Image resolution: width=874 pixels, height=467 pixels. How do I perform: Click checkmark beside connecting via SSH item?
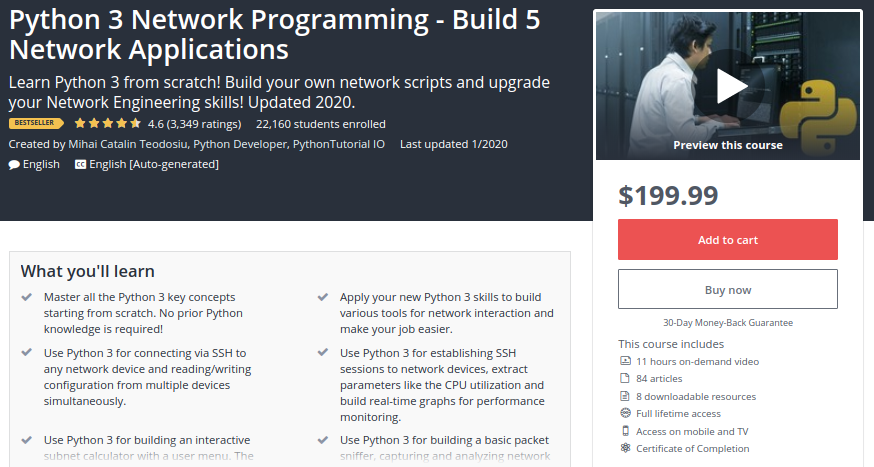pyautogui.click(x=26, y=352)
